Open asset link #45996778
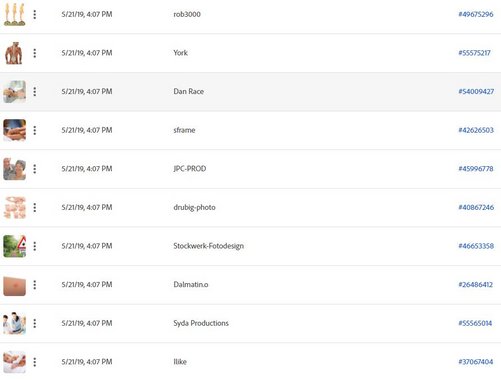Image resolution: width=501 pixels, height=380 pixels. pyautogui.click(x=476, y=169)
